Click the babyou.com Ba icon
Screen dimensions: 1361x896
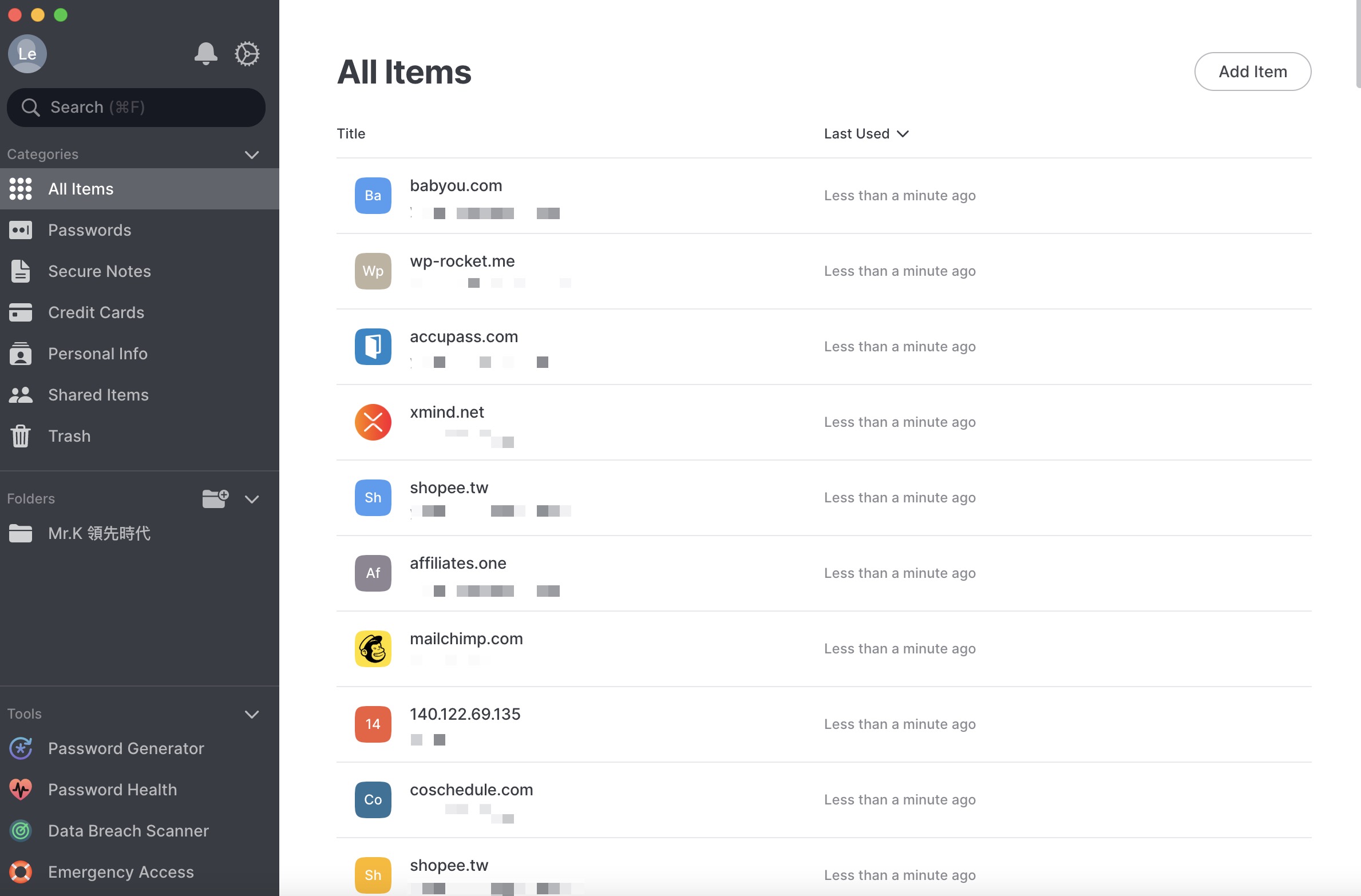point(373,196)
